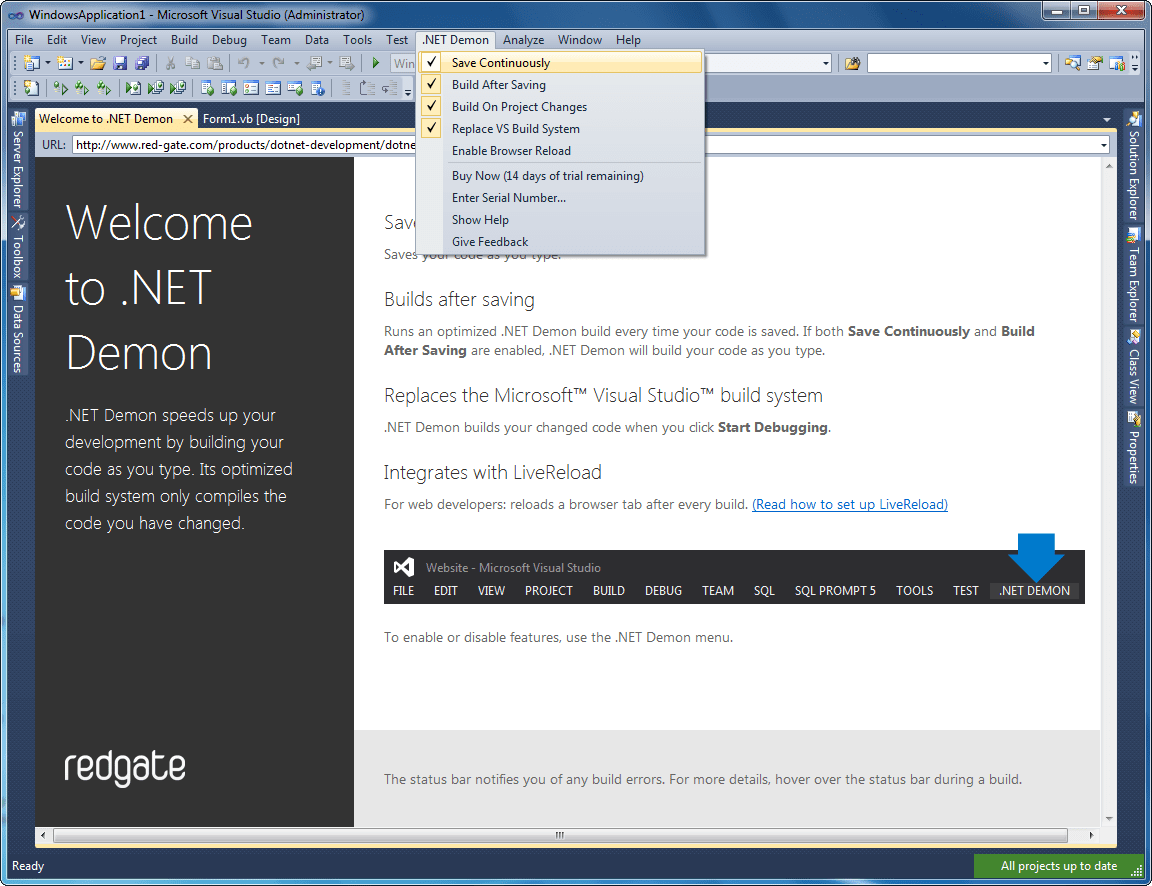Open the Read how to set up LiveReload link
Image resolution: width=1152 pixels, height=886 pixels.
coord(849,505)
